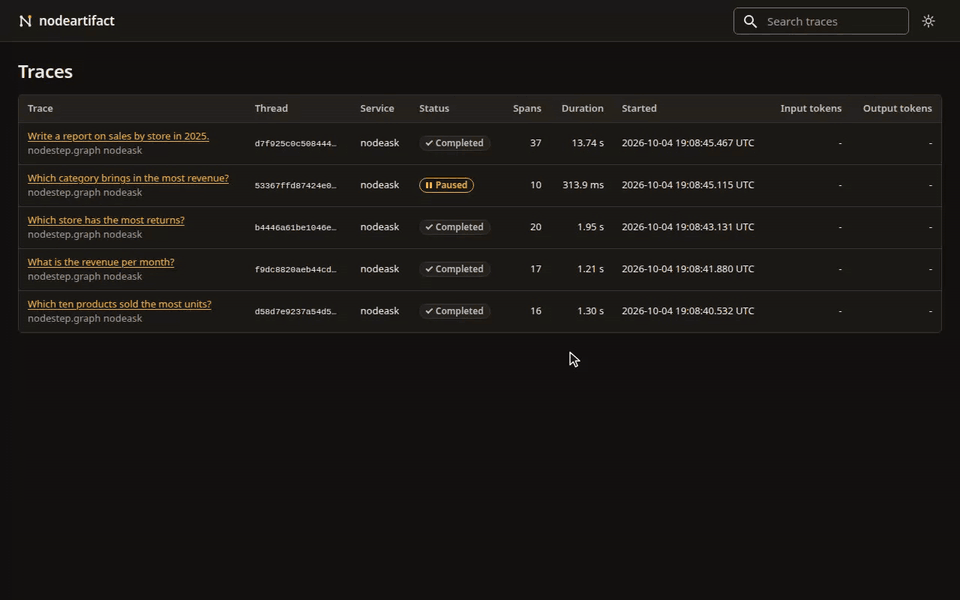Image resolution: width=960 pixels, height=600 pixels.
Task: Click nodestep.graph nodeask under sales report trace
Action: click(x=85, y=151)
